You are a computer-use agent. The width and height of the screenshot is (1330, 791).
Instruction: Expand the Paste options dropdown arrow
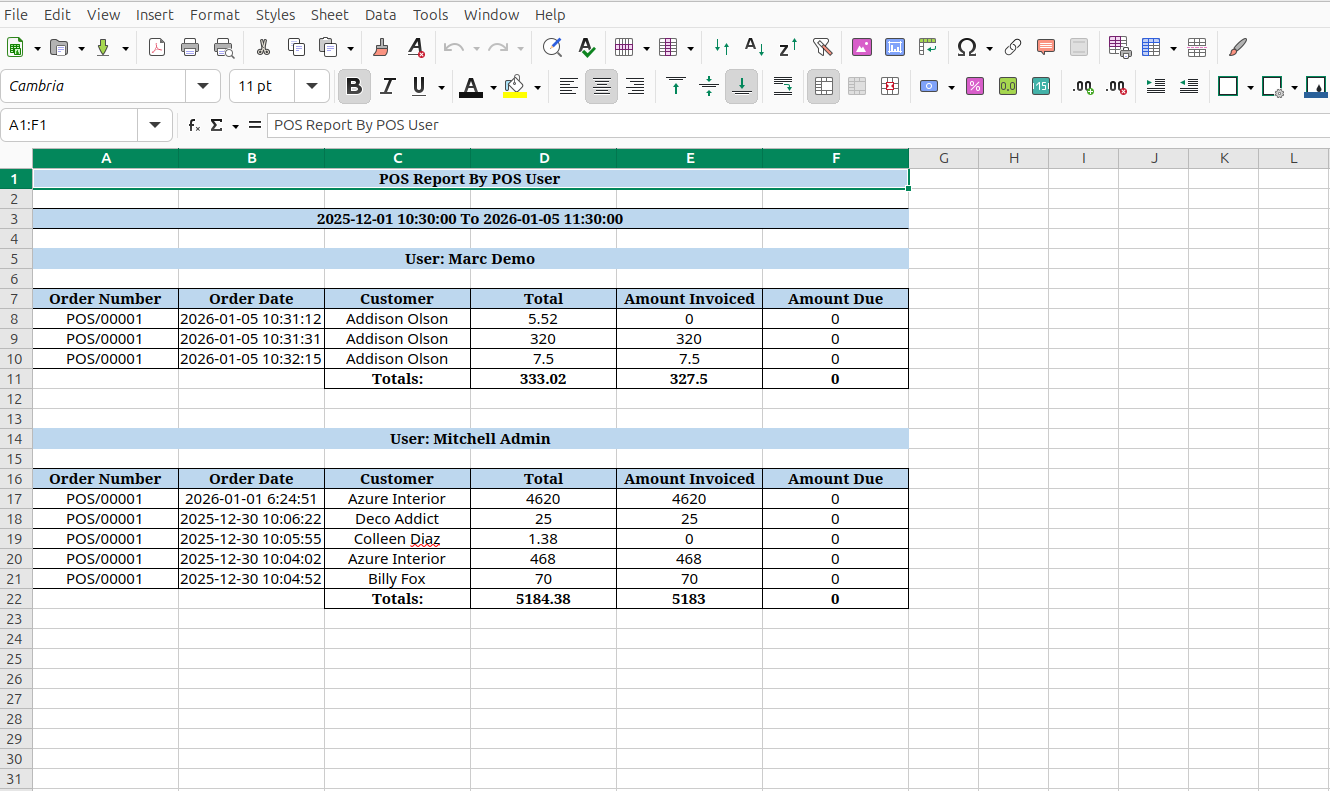click(350, 47)
